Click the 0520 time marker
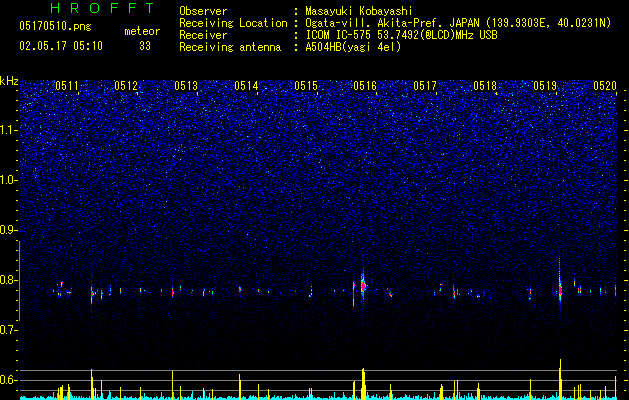 tap(605, 86)
